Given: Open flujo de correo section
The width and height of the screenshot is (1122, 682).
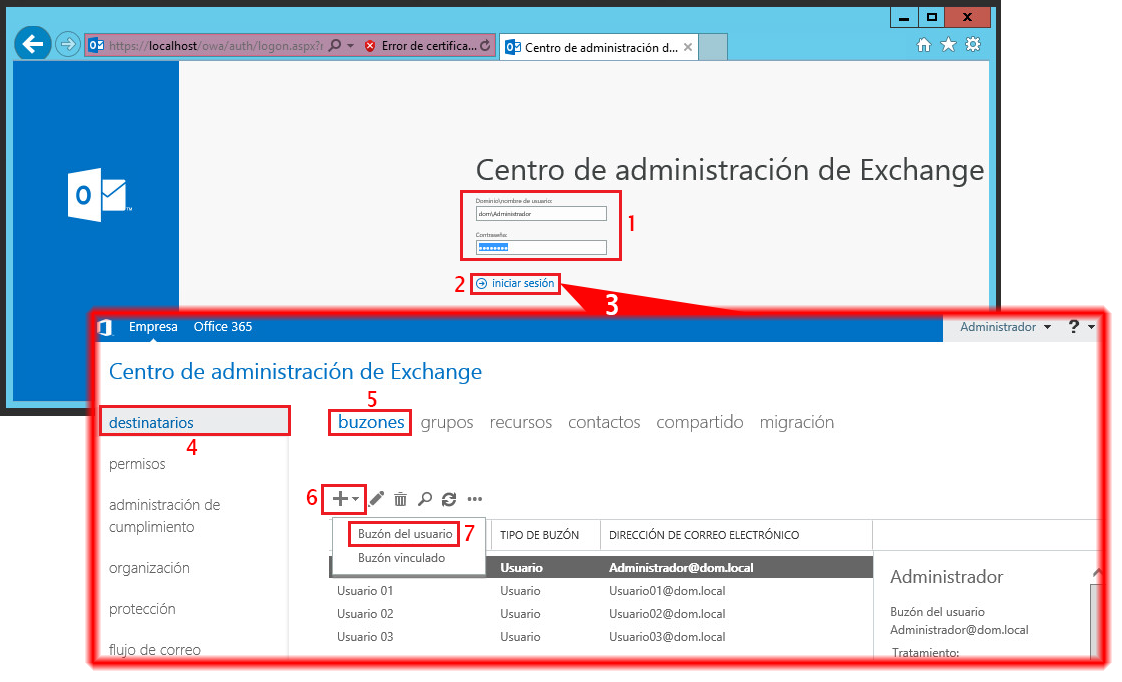Looking at the screenshot, I should [x=155, y=650].
